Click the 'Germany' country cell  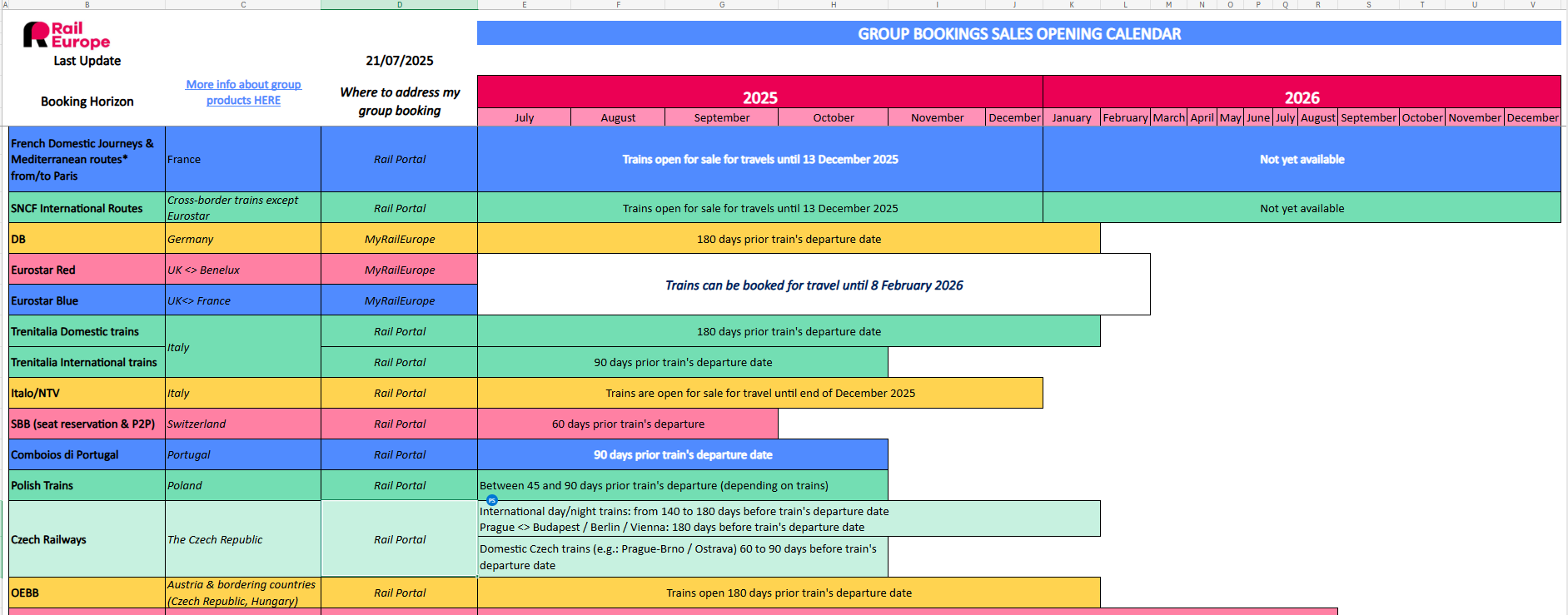click(x=243, y=239)
